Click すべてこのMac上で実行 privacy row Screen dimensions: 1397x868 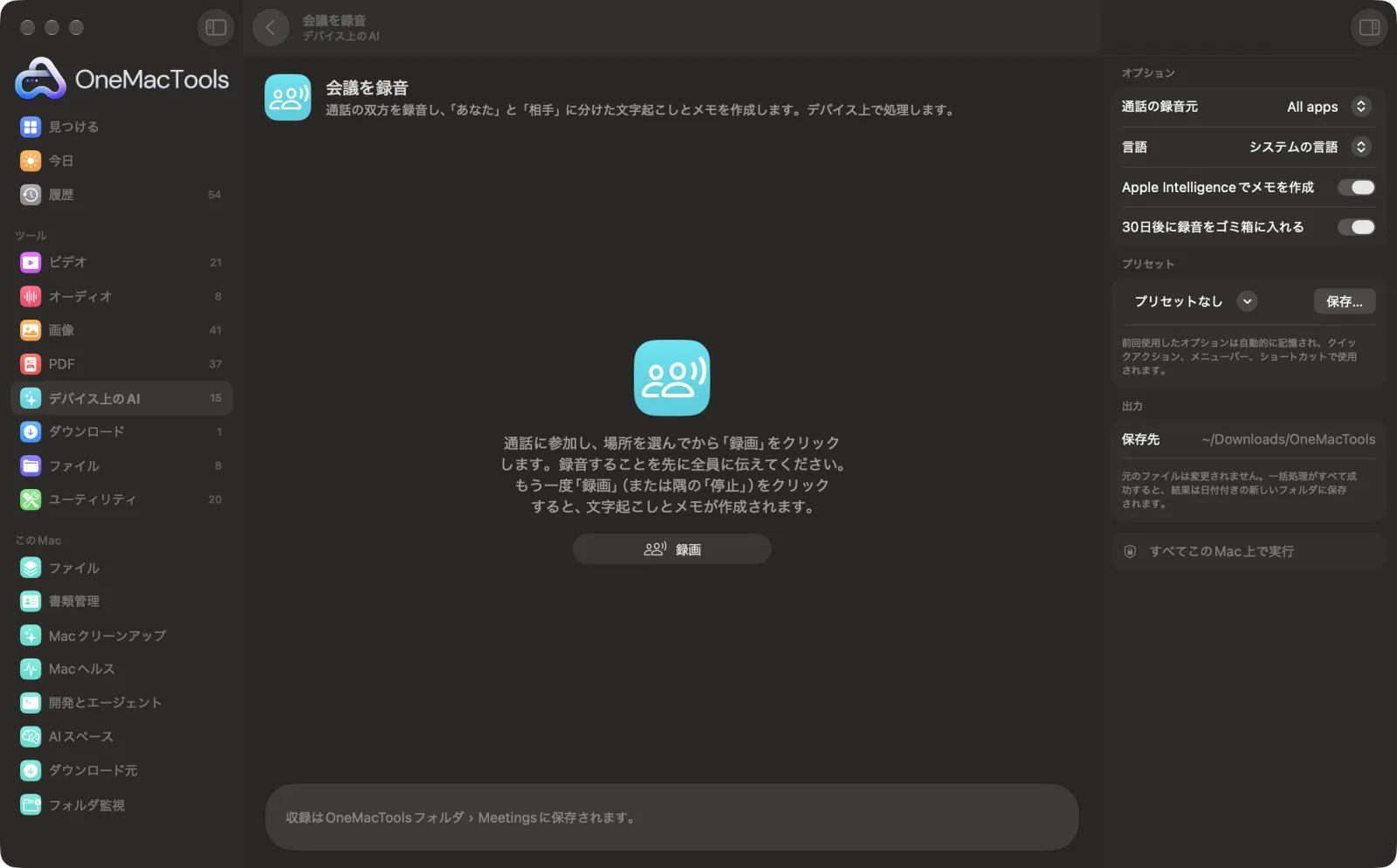point(1249,551)
